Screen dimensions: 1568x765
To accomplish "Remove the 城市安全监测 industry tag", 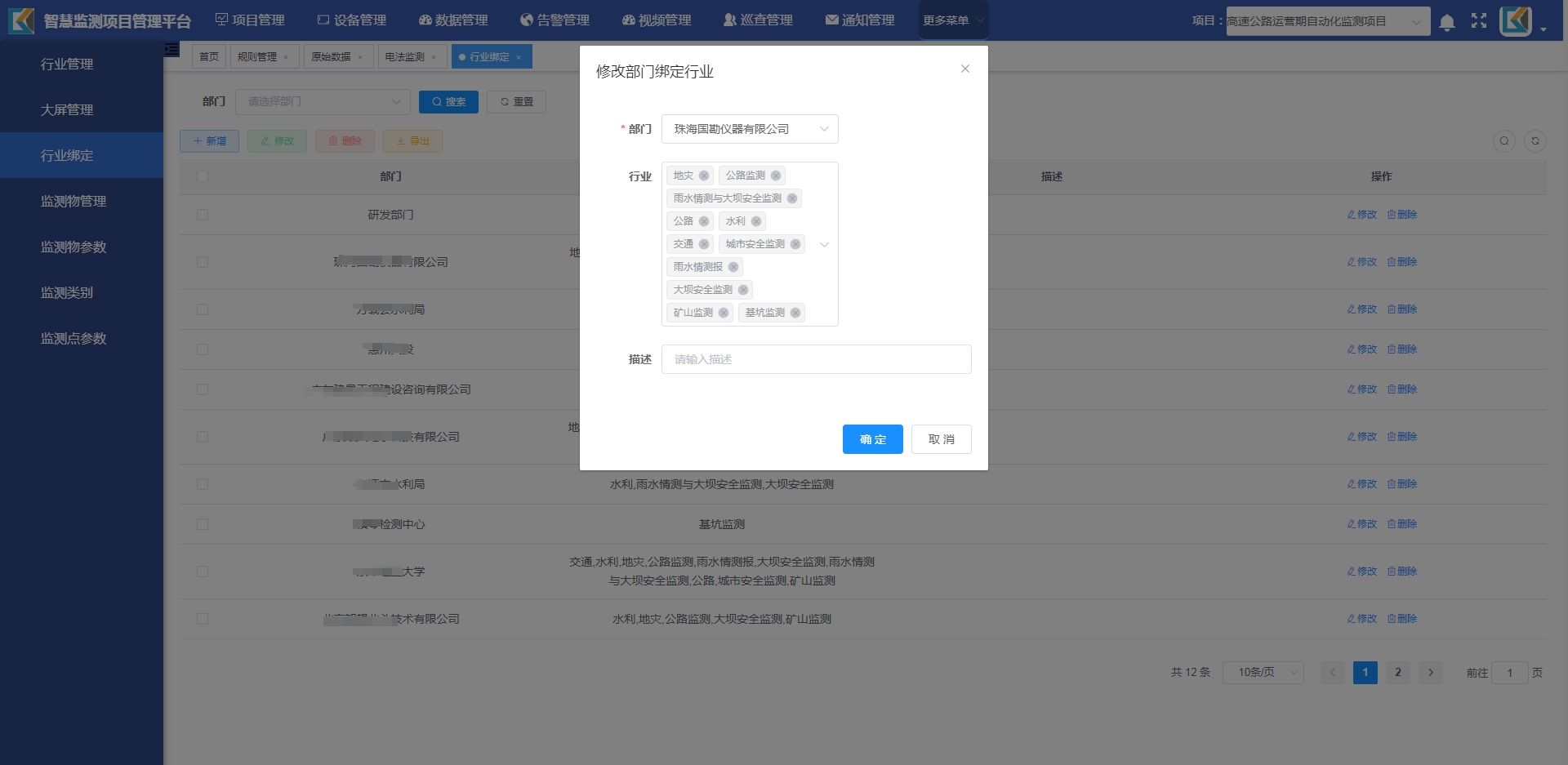I will click(795, 244).
